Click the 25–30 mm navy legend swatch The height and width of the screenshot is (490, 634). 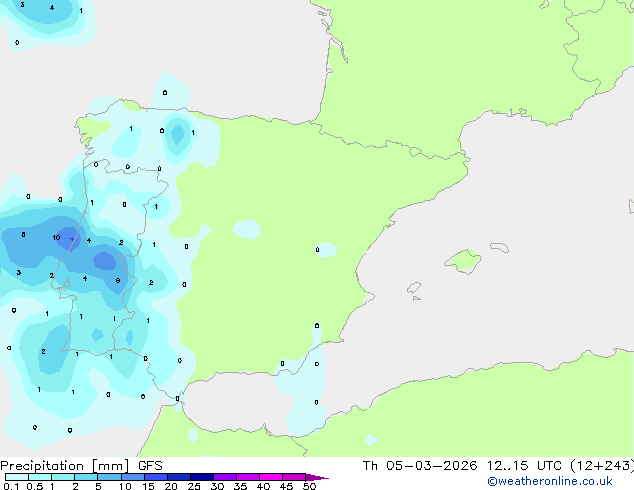click(x=202, y=477)
